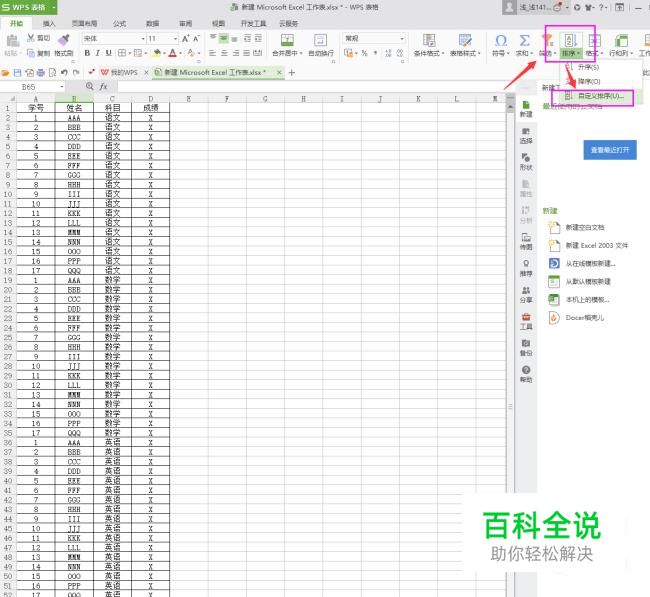The height and width of the screenshot is (597, 650).
Task: Select the Format Painter (格式刷) brush
Action: pos(63,40)
